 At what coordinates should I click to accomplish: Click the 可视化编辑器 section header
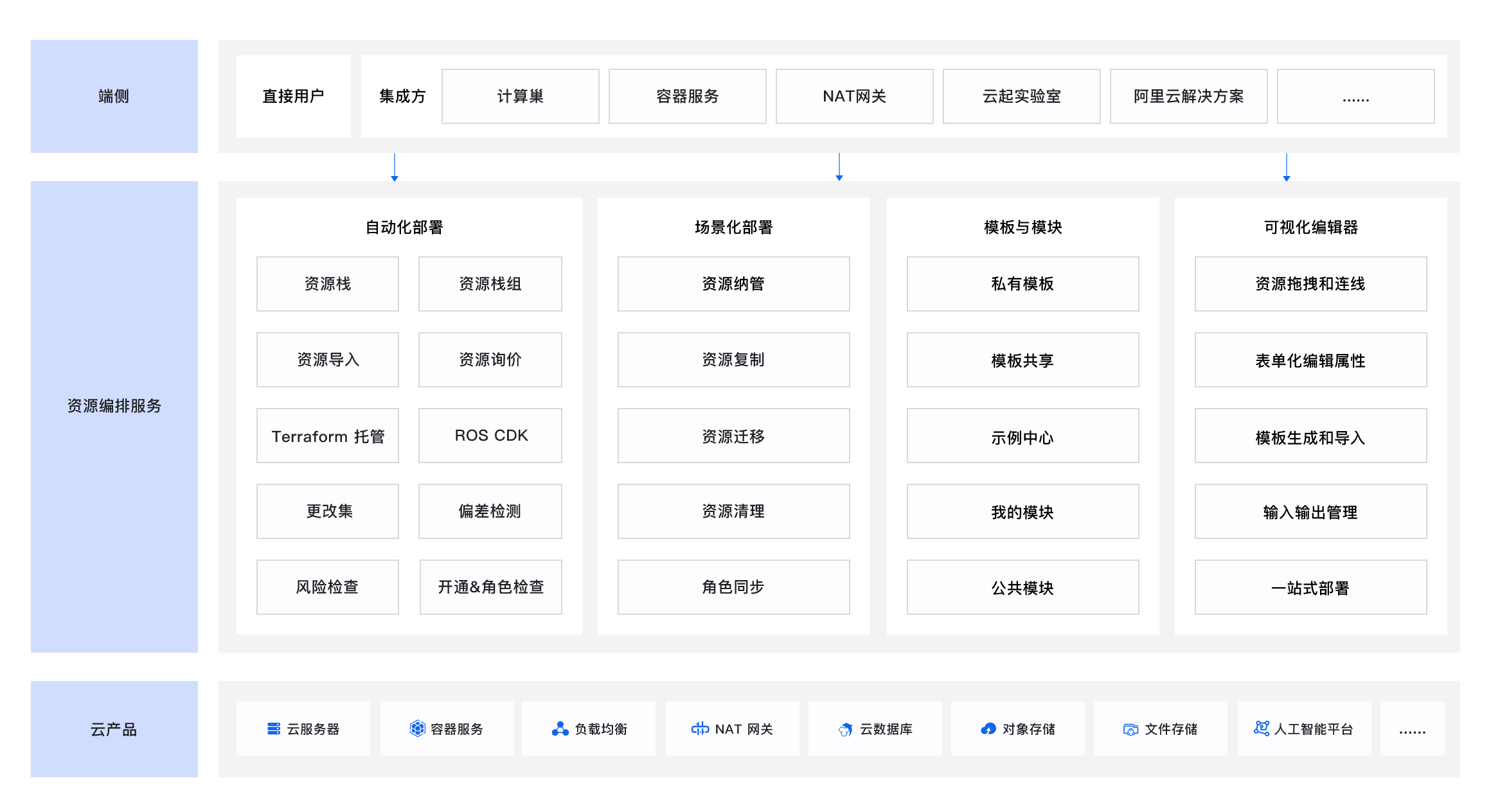1310,226
